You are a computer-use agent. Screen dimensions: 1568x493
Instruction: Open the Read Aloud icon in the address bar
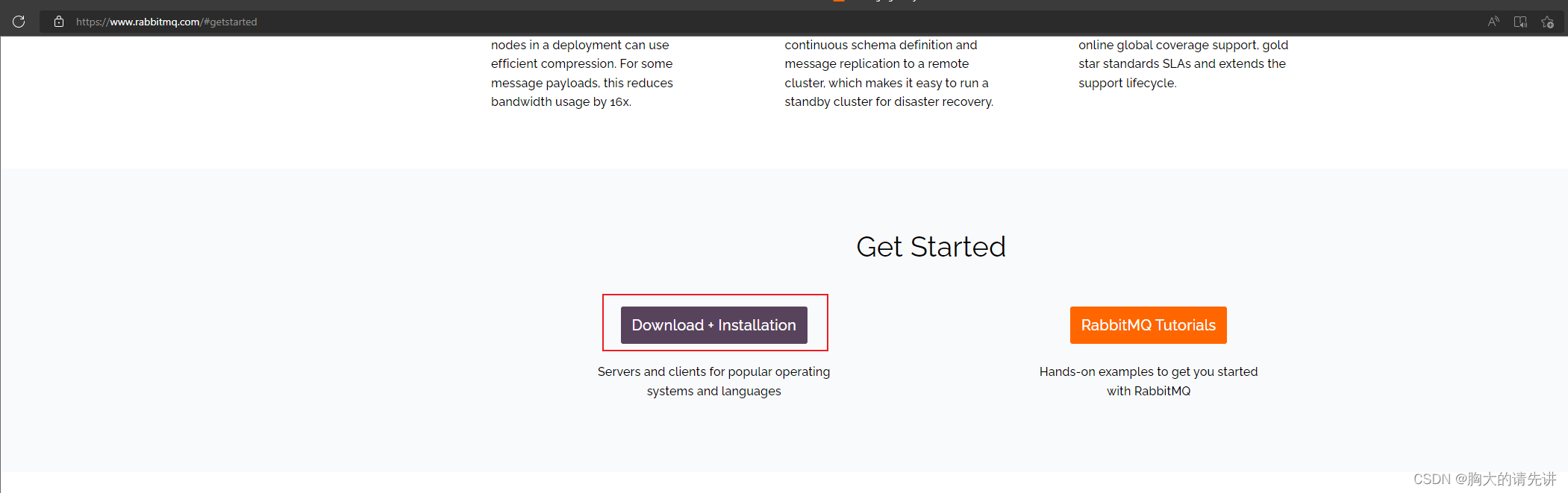[1493, 22]
